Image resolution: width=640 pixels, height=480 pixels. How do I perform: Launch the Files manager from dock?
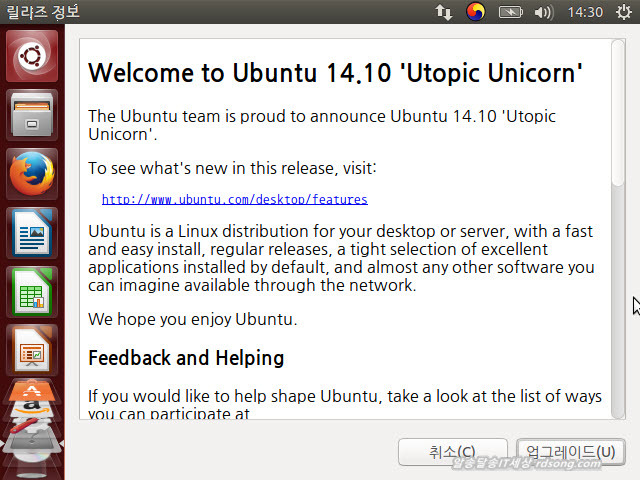pyautogui.click(x=32, y=115)
